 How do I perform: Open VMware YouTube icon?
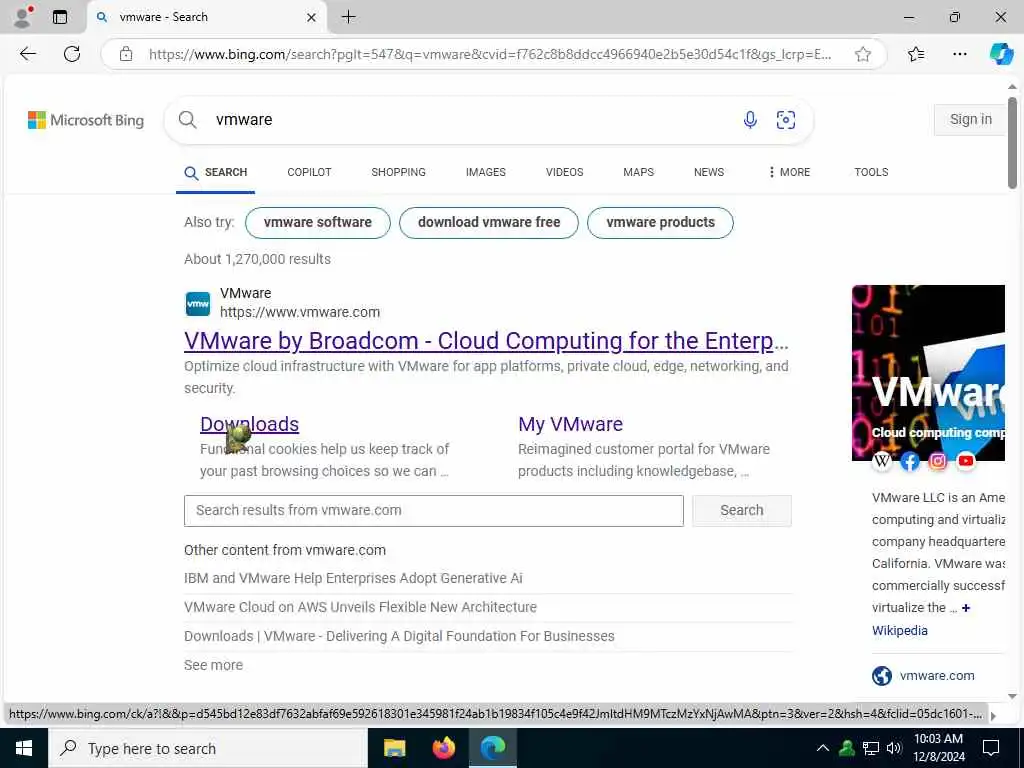pos(966,461)
